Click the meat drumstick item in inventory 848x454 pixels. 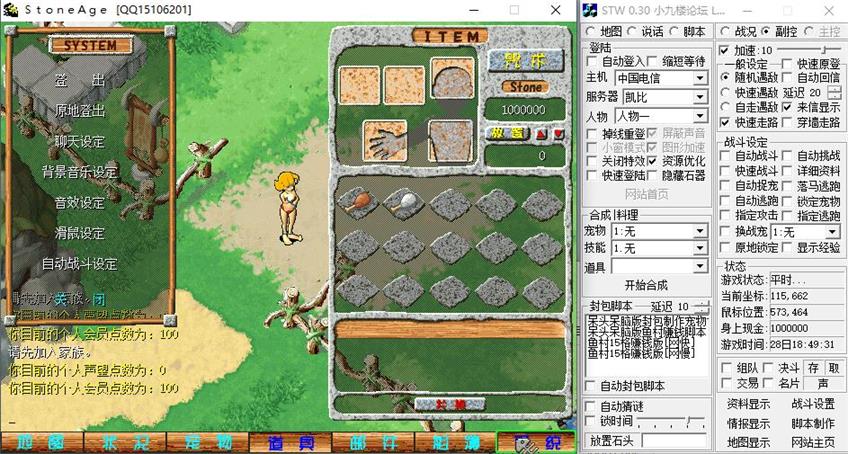[x=355, y=203]
